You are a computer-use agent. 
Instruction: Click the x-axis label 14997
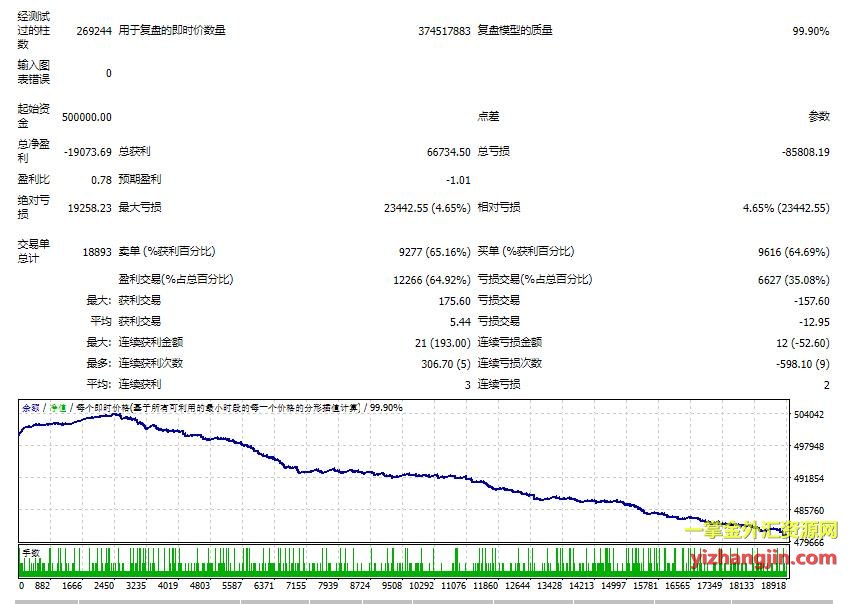[x=613, y=586]
